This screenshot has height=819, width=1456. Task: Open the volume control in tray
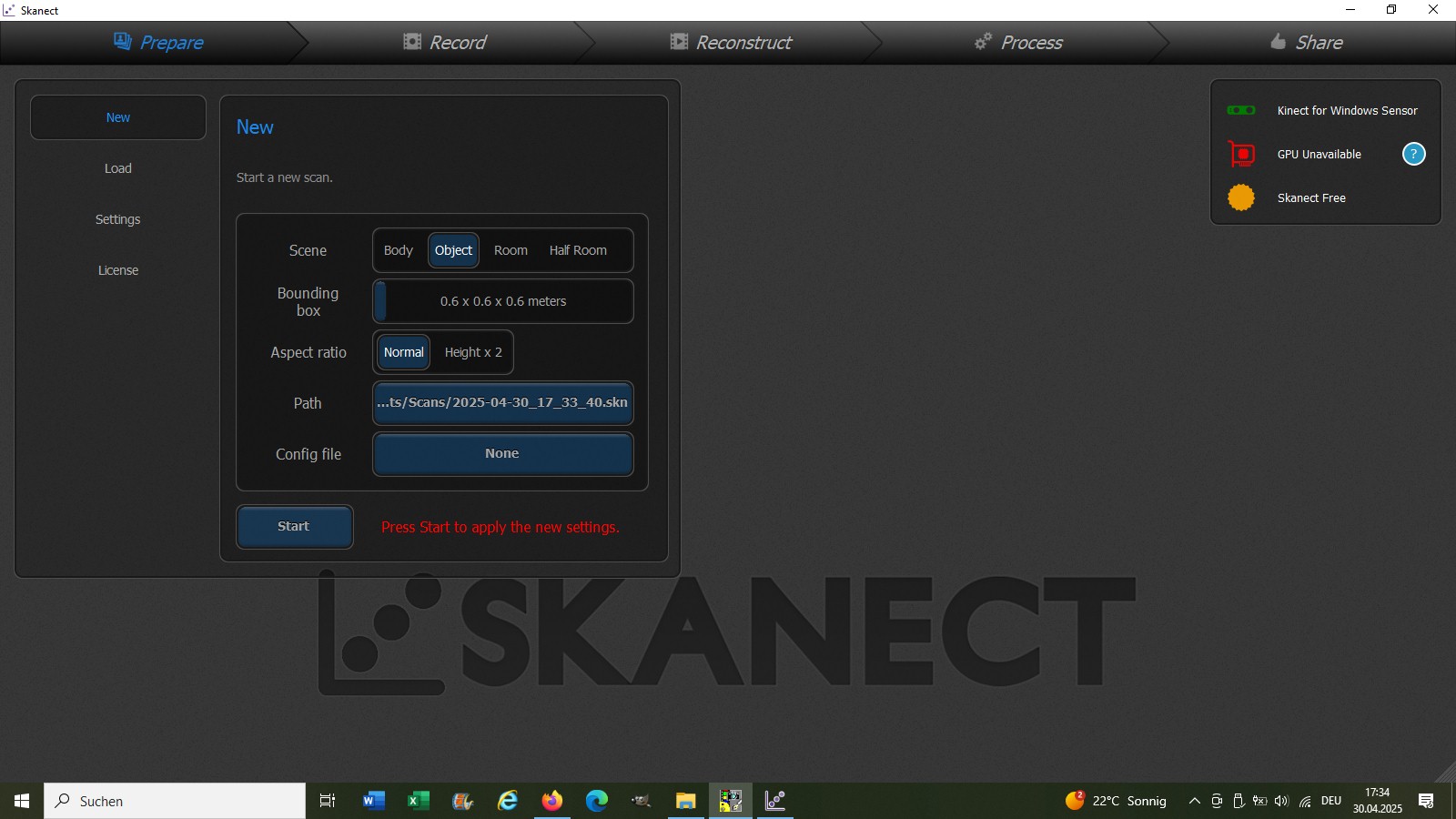coord(1282,801)
